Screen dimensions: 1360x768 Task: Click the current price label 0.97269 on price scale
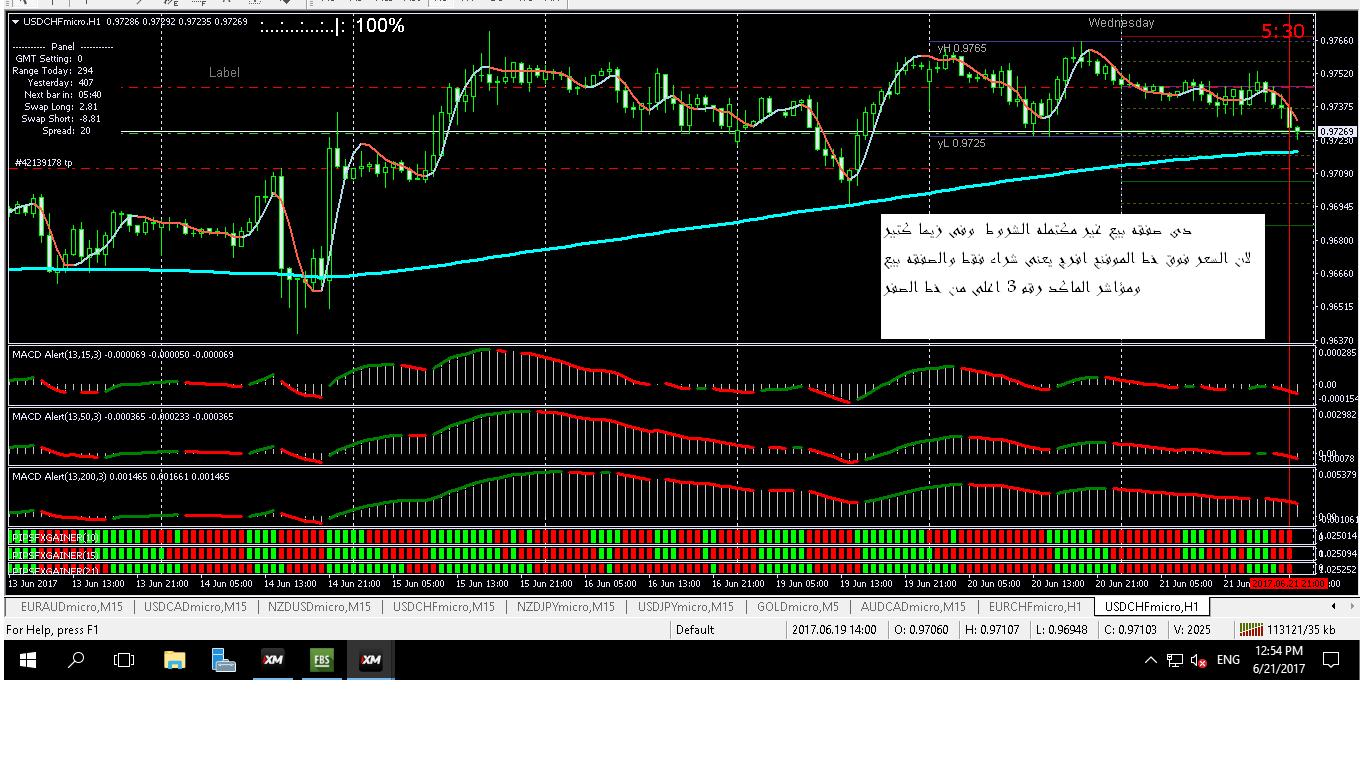[1336, 132]
